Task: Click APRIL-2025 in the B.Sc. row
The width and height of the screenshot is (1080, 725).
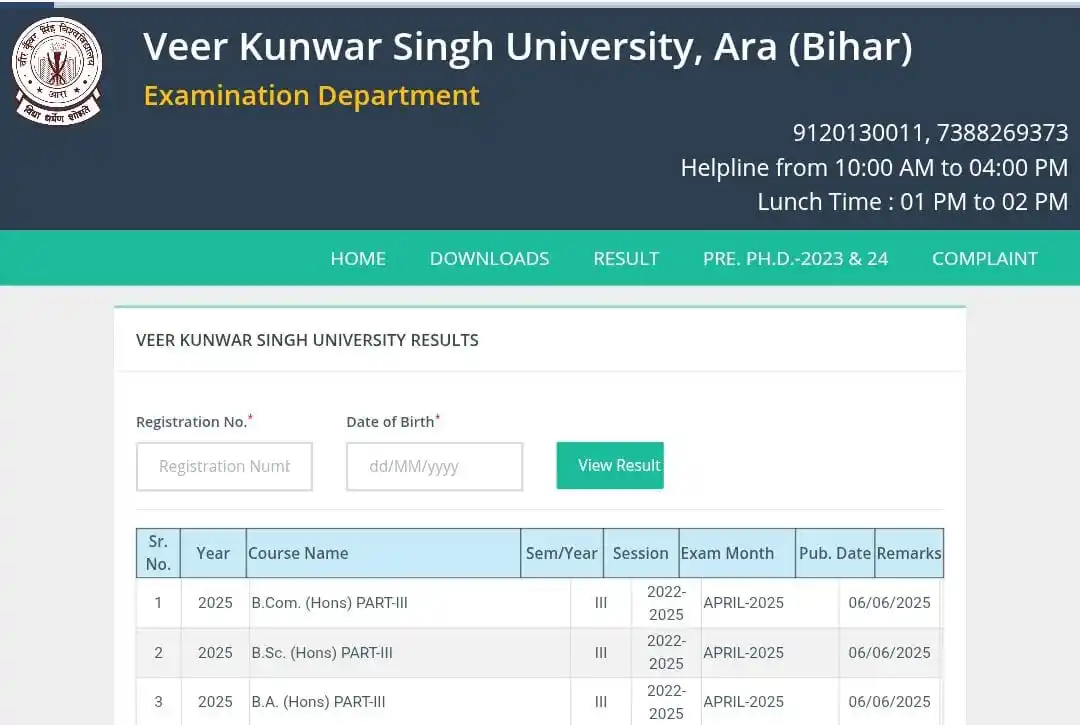Action: pyautogui.click(x=743, y=653)
